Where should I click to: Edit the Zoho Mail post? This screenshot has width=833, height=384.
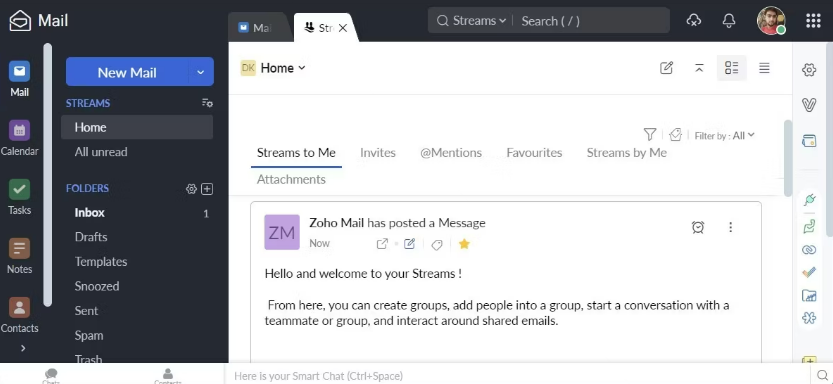[409, 244]
